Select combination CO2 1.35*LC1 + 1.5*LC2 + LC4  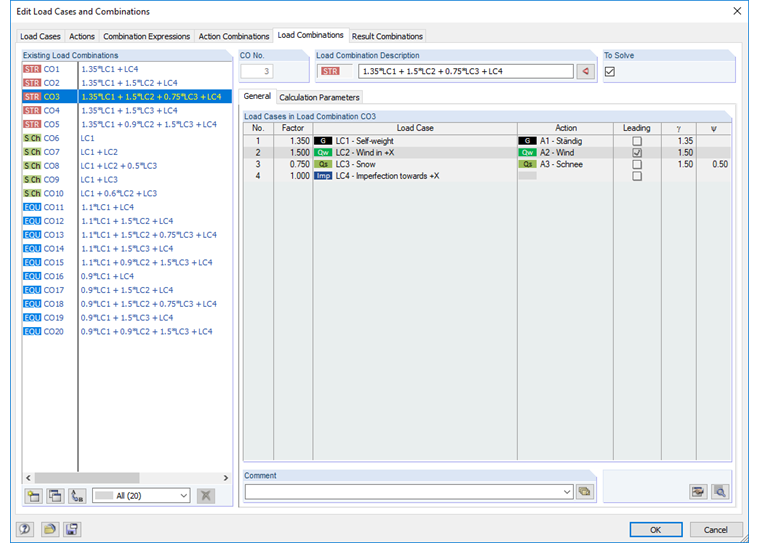click(x=127, y=83)
